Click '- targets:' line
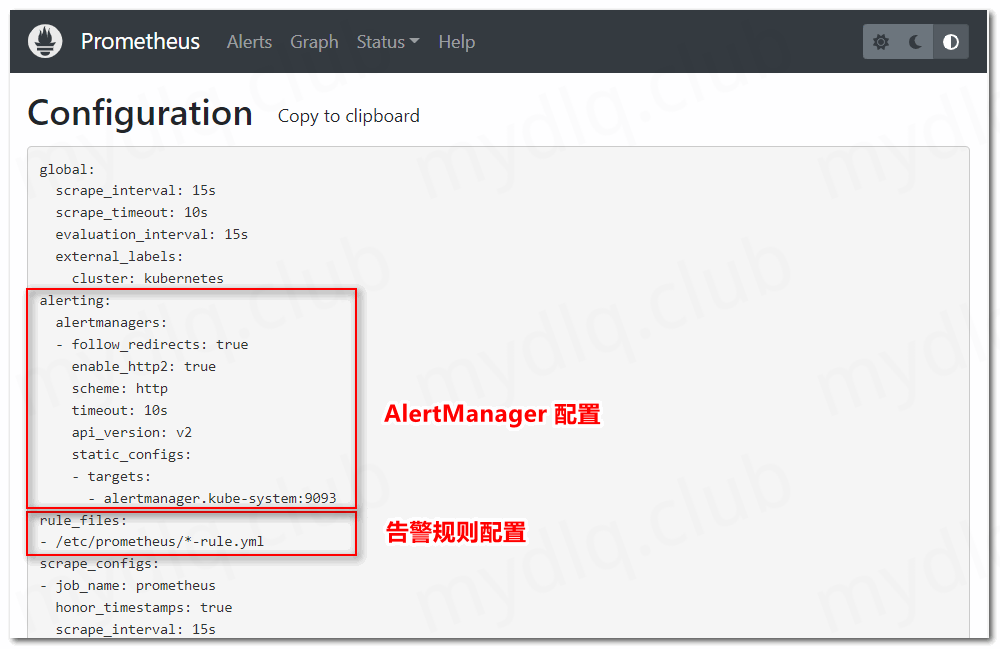This screenshot has height=649, width=1000. [111, 476]
